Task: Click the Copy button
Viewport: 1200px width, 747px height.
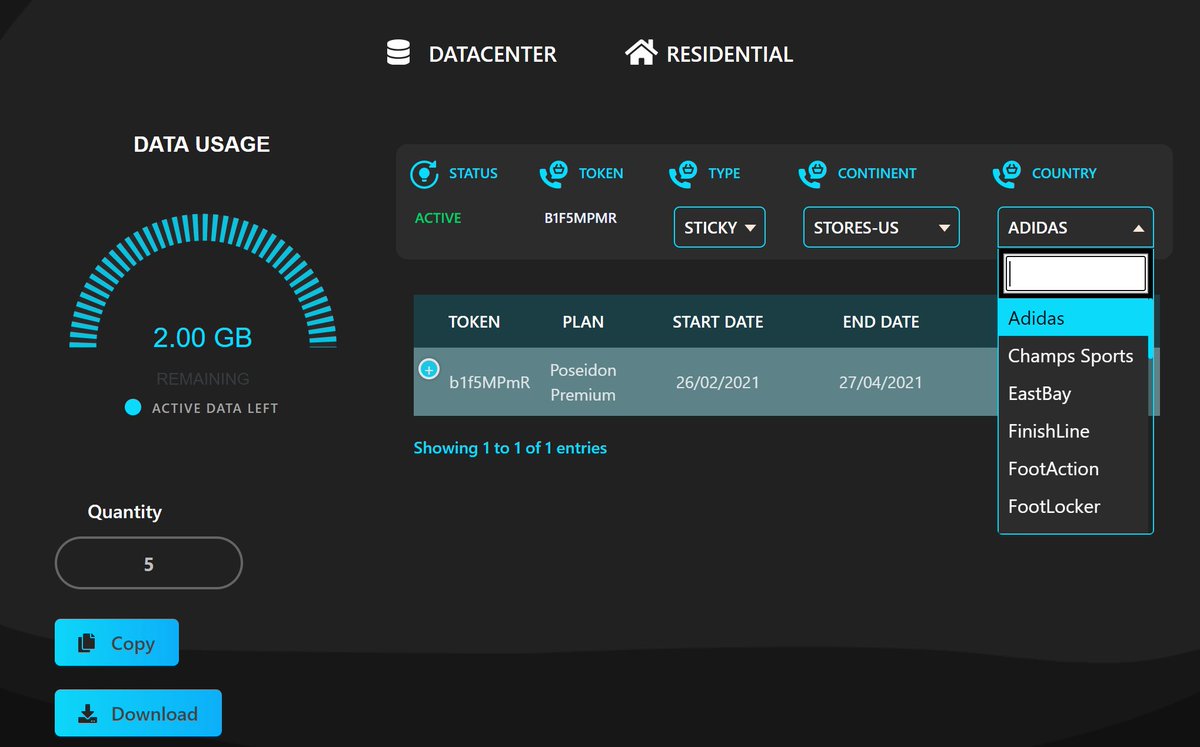Action: pyautogui.click(x=117, y=643)
